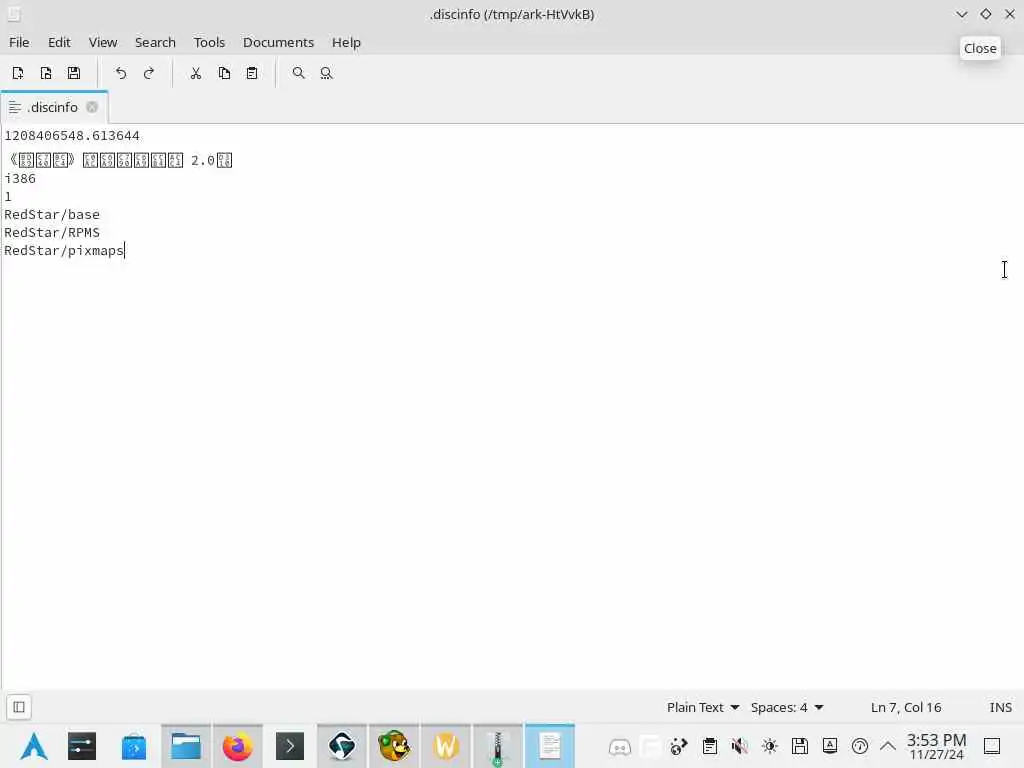Open the View menu
This screenshot has width=1024, height=768.
tap(103, 42)
